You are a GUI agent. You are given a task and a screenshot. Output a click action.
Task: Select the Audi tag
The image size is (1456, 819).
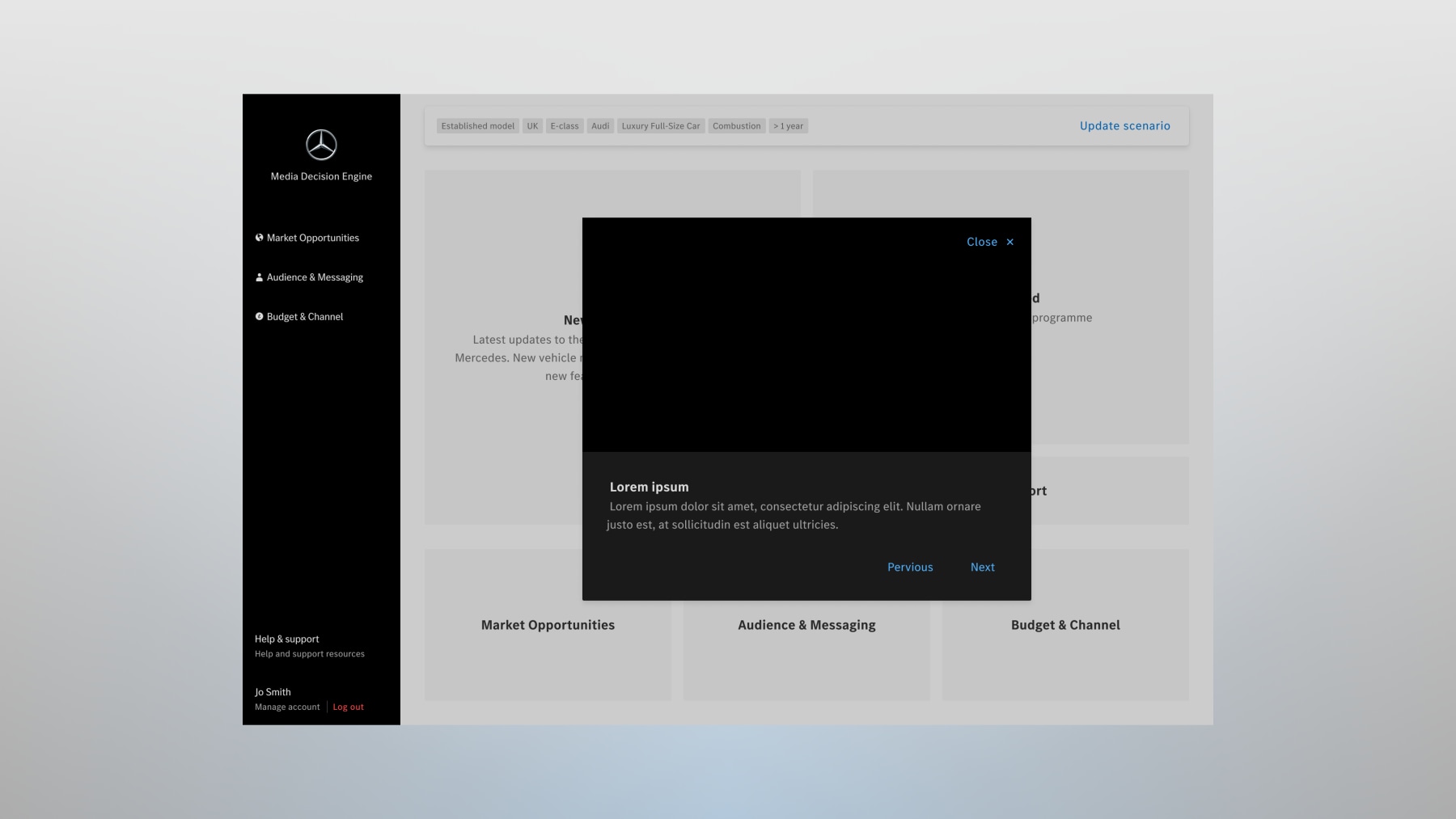[600, 126]
